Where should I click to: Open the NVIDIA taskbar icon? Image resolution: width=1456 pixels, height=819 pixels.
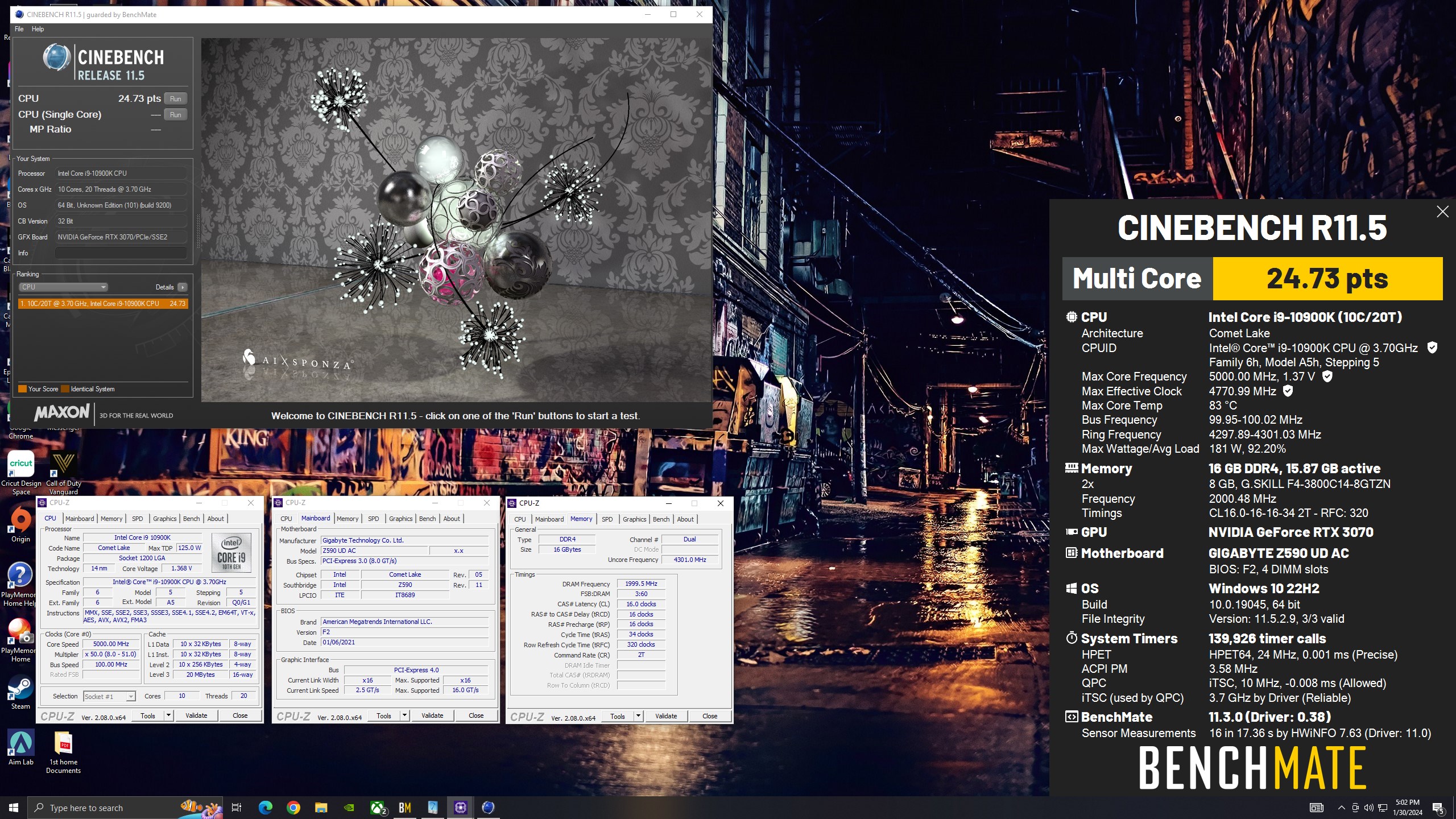(349, 808)
